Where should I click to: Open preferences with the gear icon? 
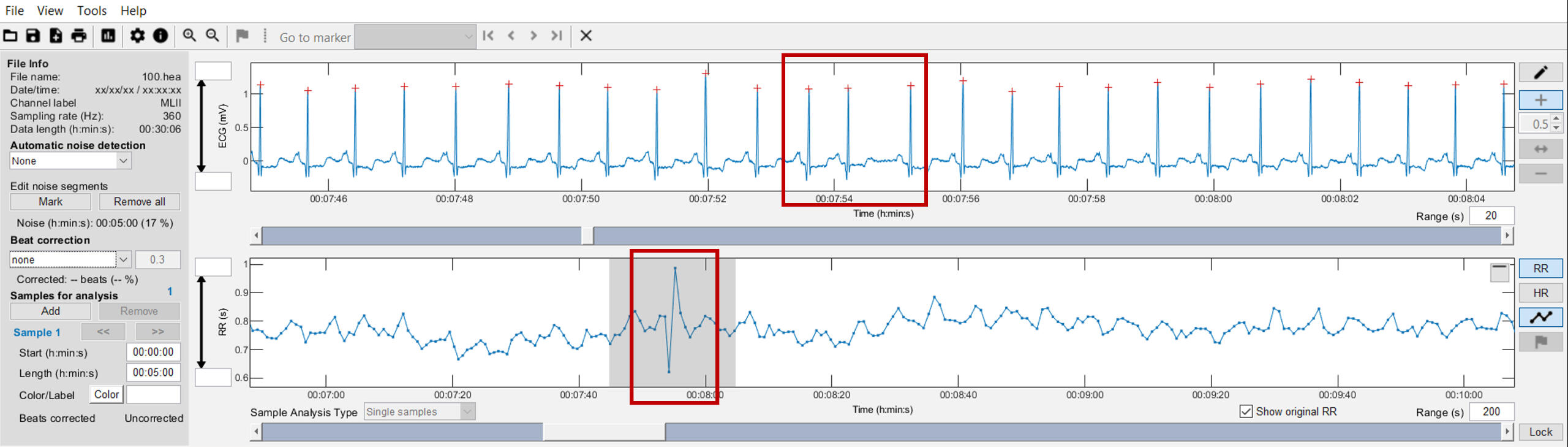137,36
